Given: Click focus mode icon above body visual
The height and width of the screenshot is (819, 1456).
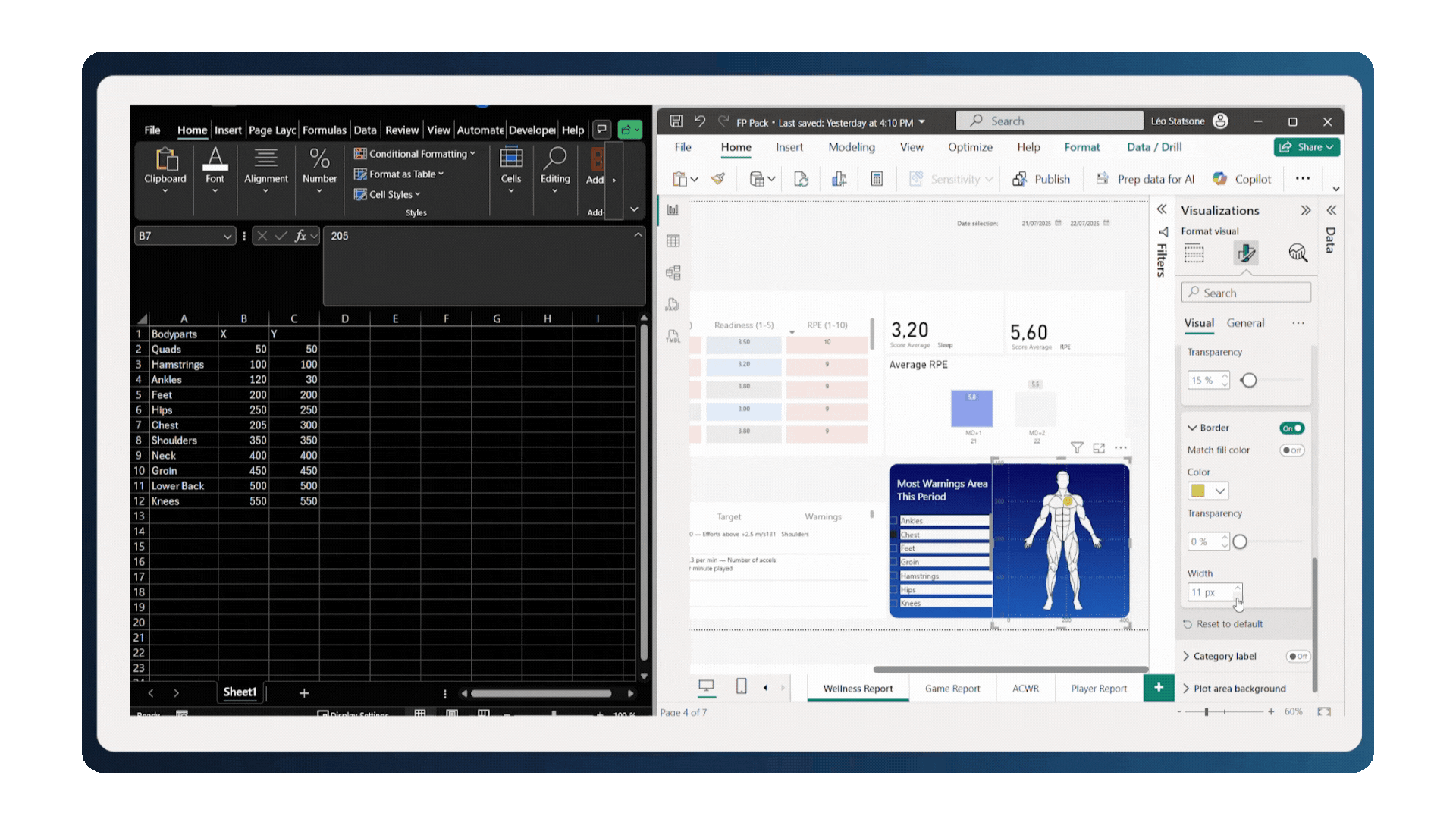Looking at the screenshot, I should (1099, 448).
